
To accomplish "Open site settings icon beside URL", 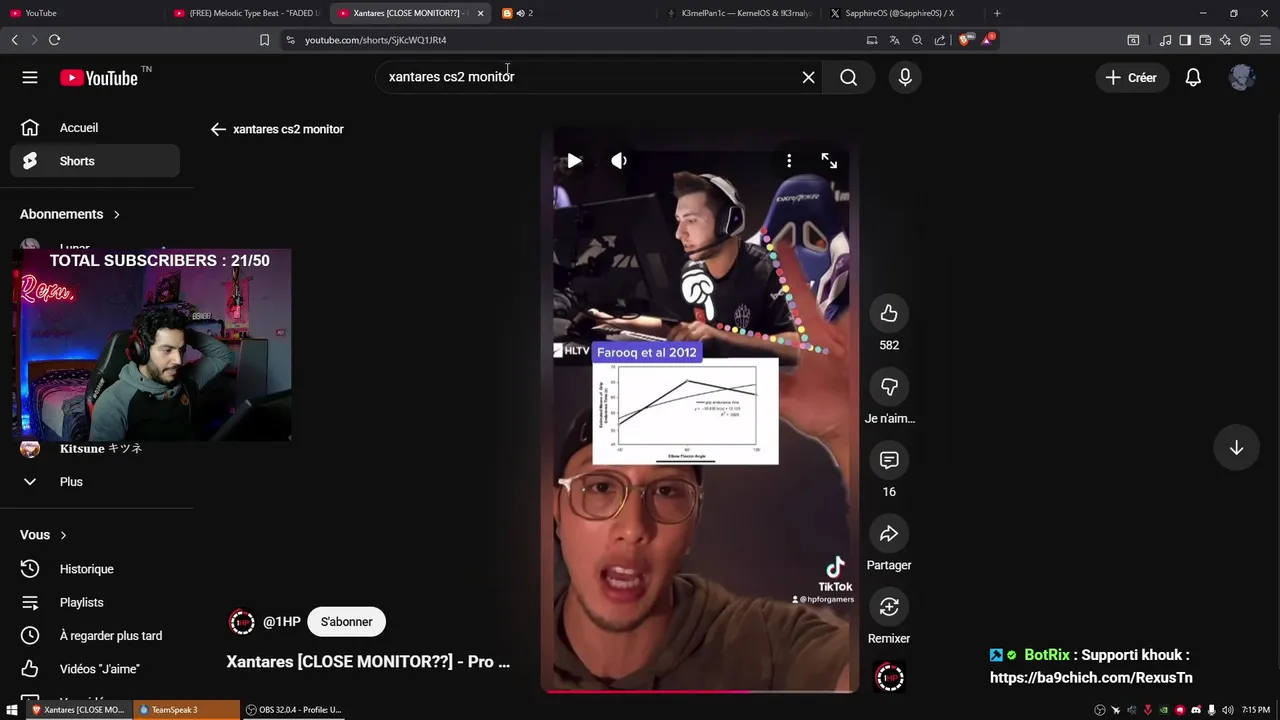I will (290, 40).
